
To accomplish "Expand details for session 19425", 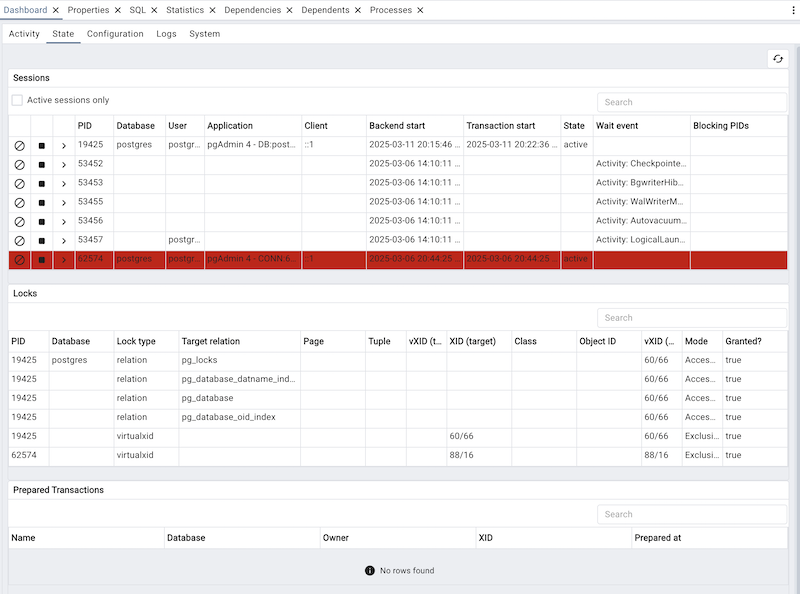I will click(x=62, y=145).
